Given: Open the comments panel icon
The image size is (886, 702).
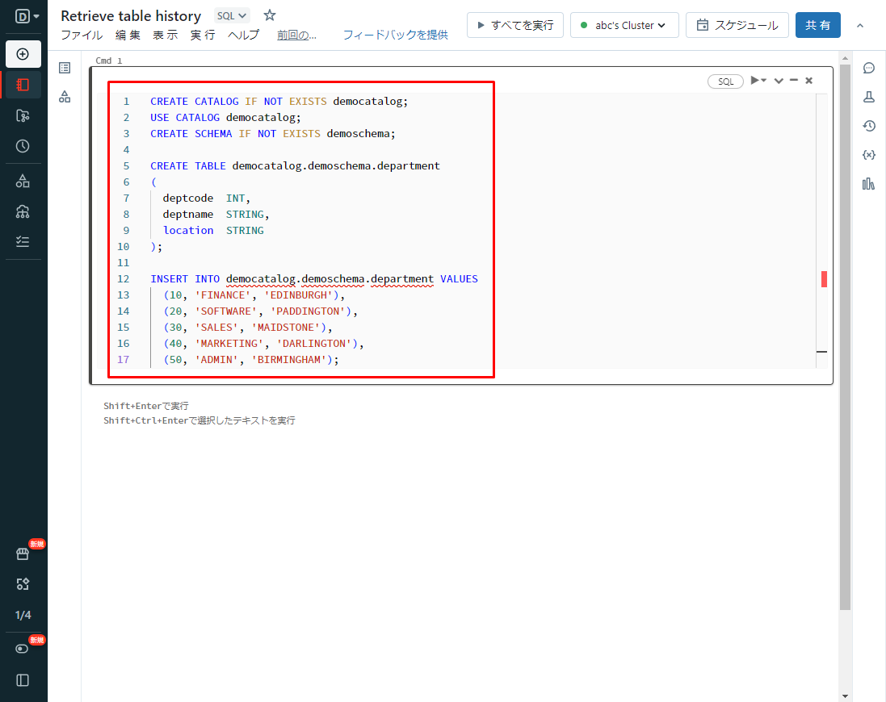Looking at the screenshot, I should tap(868, 68).
